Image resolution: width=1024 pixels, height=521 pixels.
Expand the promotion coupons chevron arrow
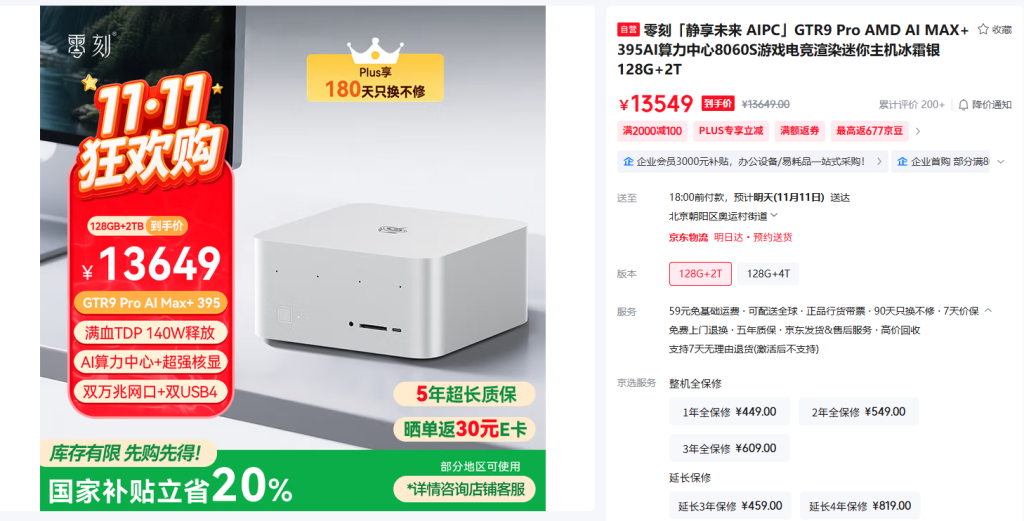point(918,131)
